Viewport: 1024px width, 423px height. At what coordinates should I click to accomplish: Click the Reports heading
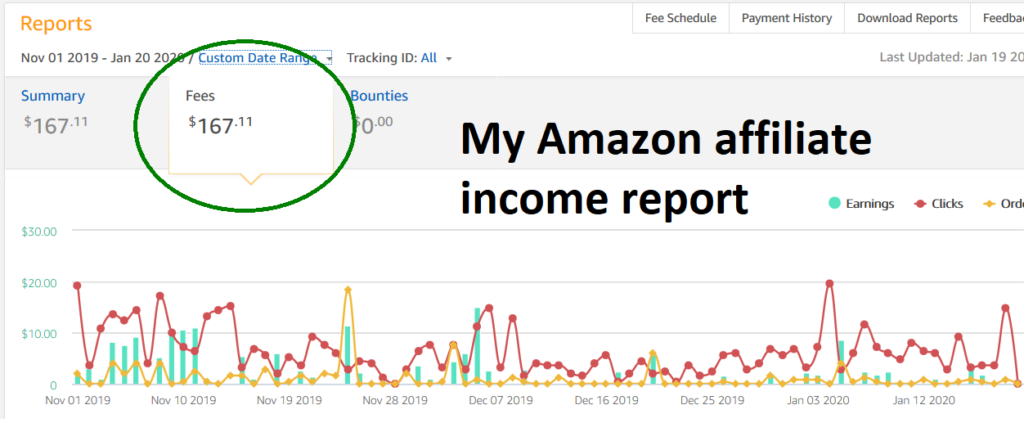[x=56, y=24]
